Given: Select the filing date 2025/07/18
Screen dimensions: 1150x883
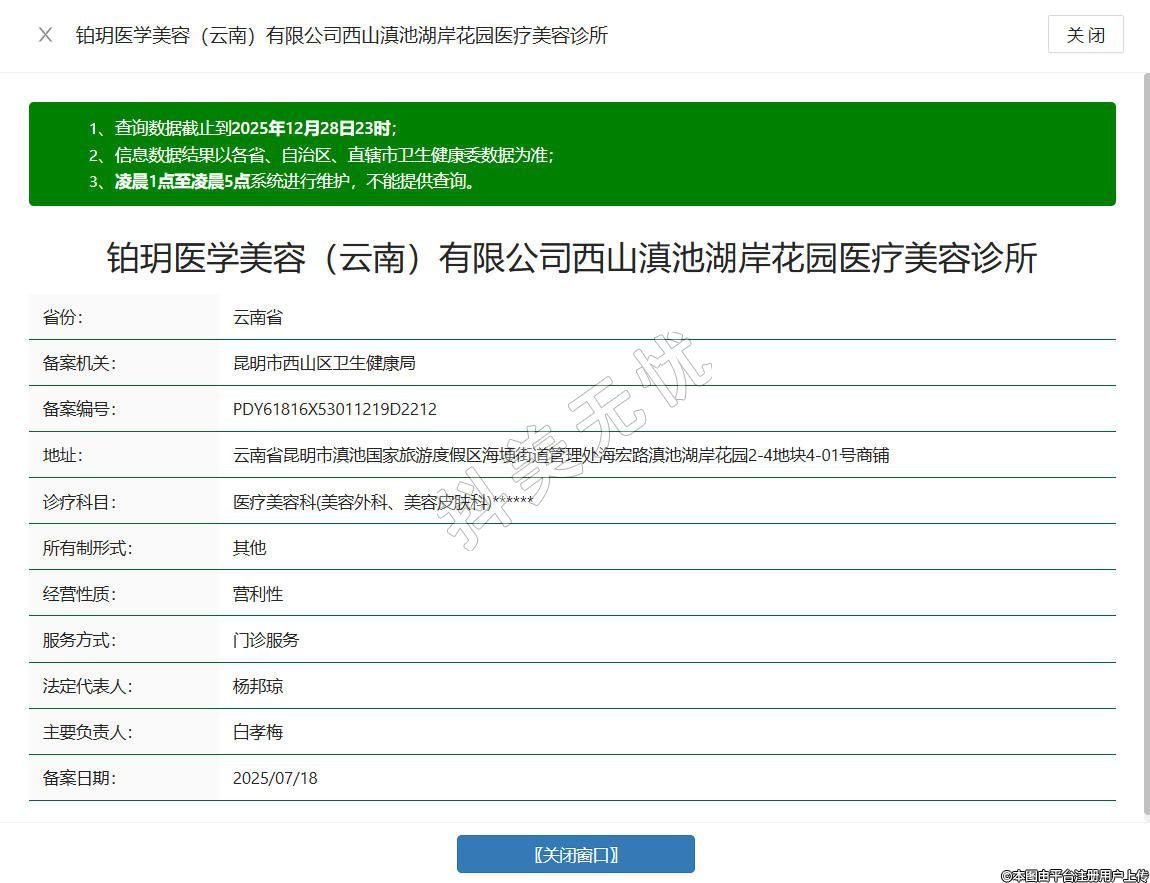Looking at the screenshot, I should (x=275, y=778).
